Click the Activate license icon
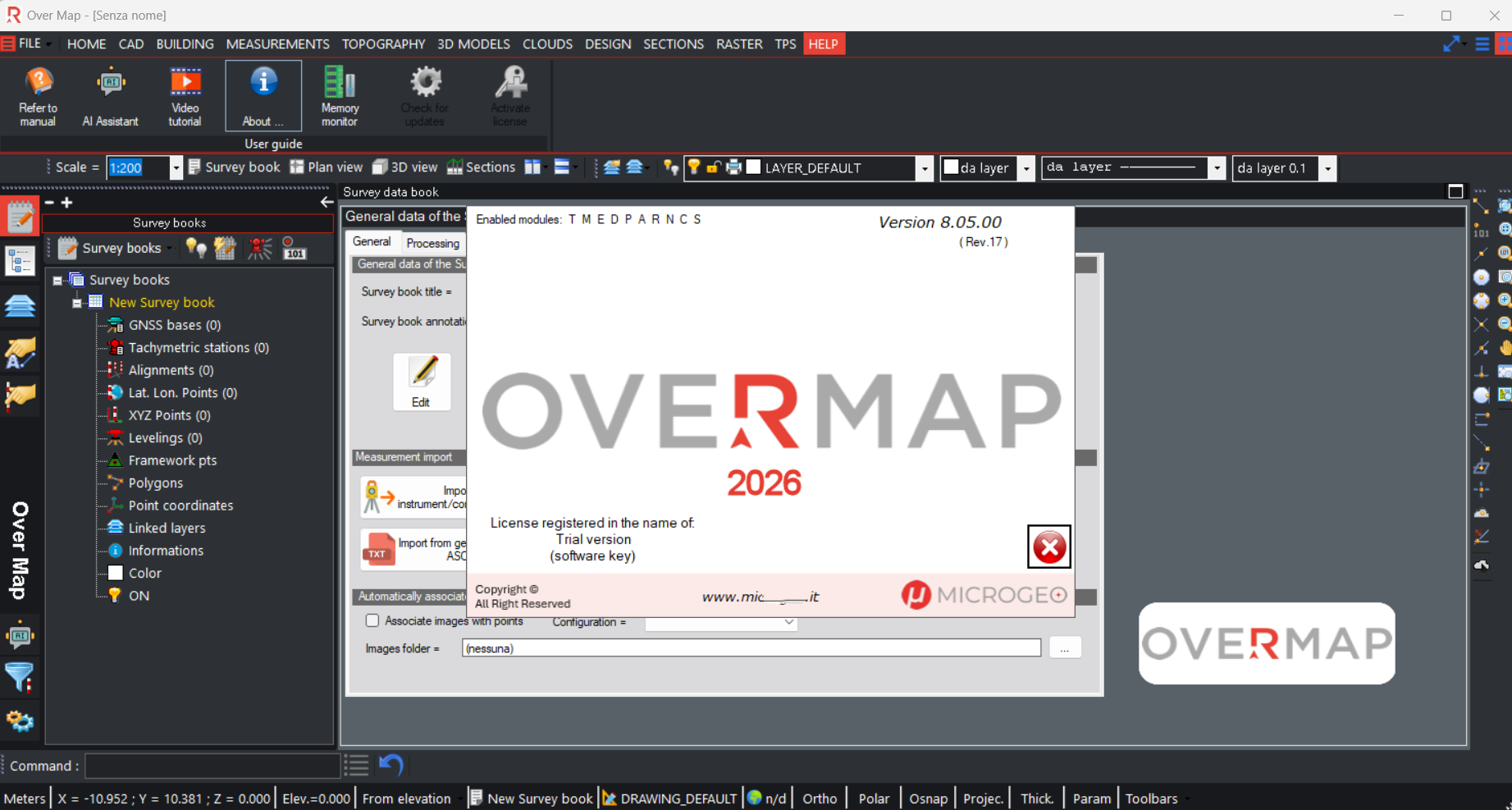The height and width of the screenshot is (810, 1512). 509,96
